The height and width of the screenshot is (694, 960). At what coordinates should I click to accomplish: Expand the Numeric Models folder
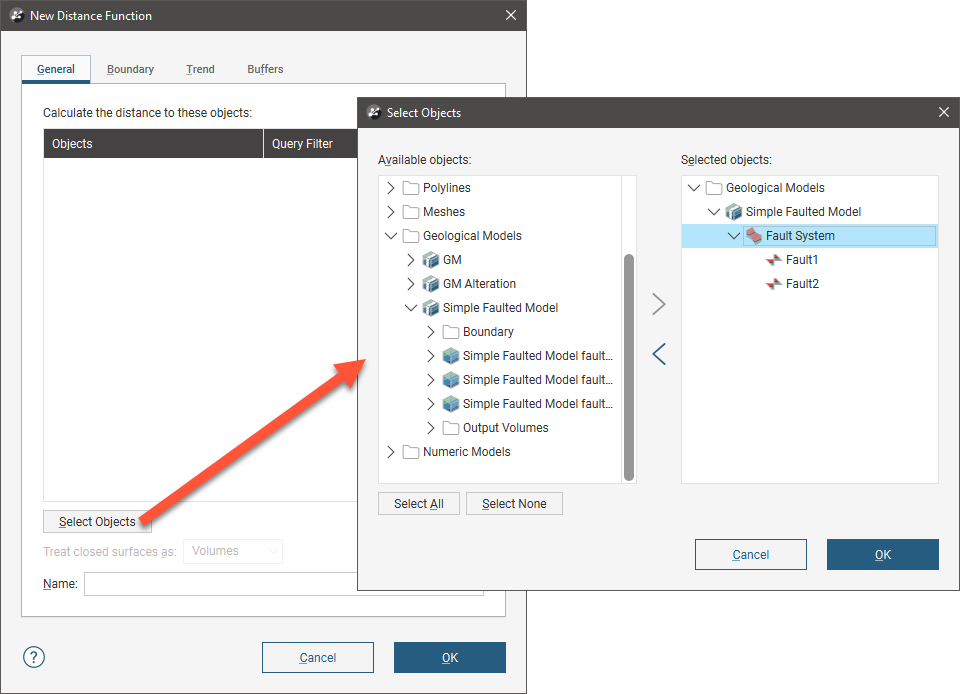tap(390, 452)
